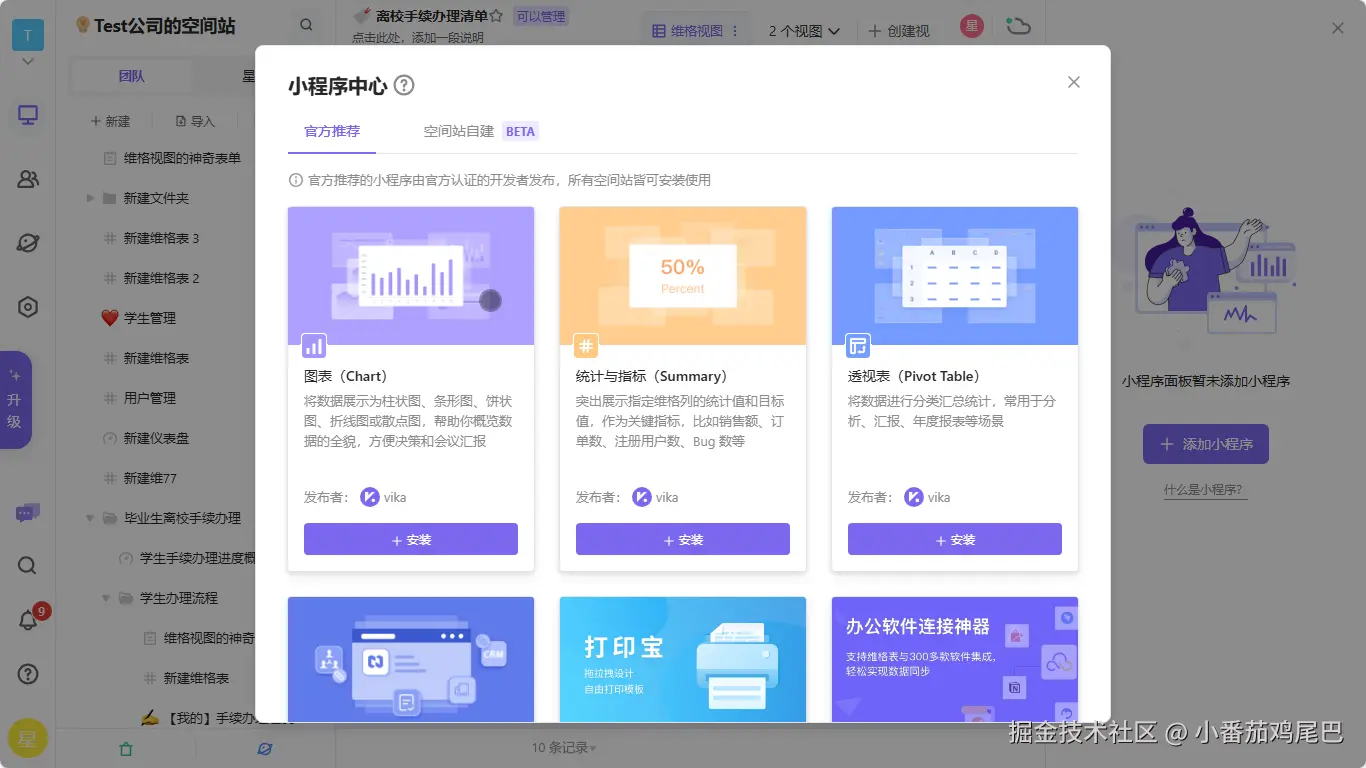
Task: Click red collaborator avatar 星 in top bar
Action: point(971,26)
